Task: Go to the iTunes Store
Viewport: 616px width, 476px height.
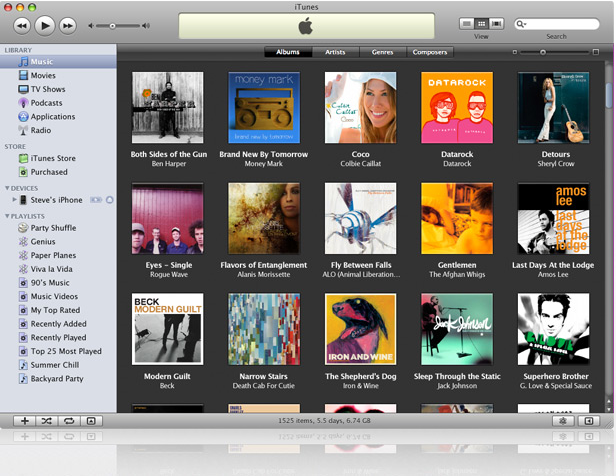Action: [58, 158]
